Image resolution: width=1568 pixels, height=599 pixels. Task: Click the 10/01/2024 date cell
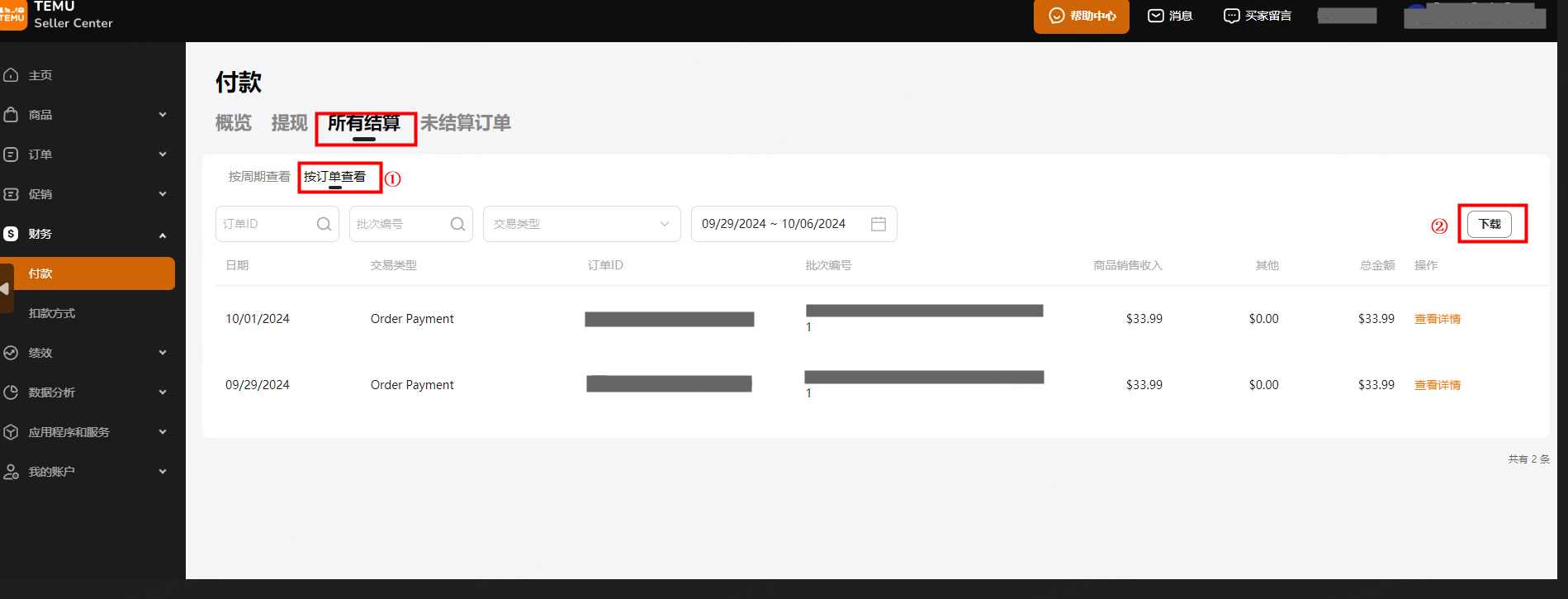pyautogui.click(x=258, y=319)
